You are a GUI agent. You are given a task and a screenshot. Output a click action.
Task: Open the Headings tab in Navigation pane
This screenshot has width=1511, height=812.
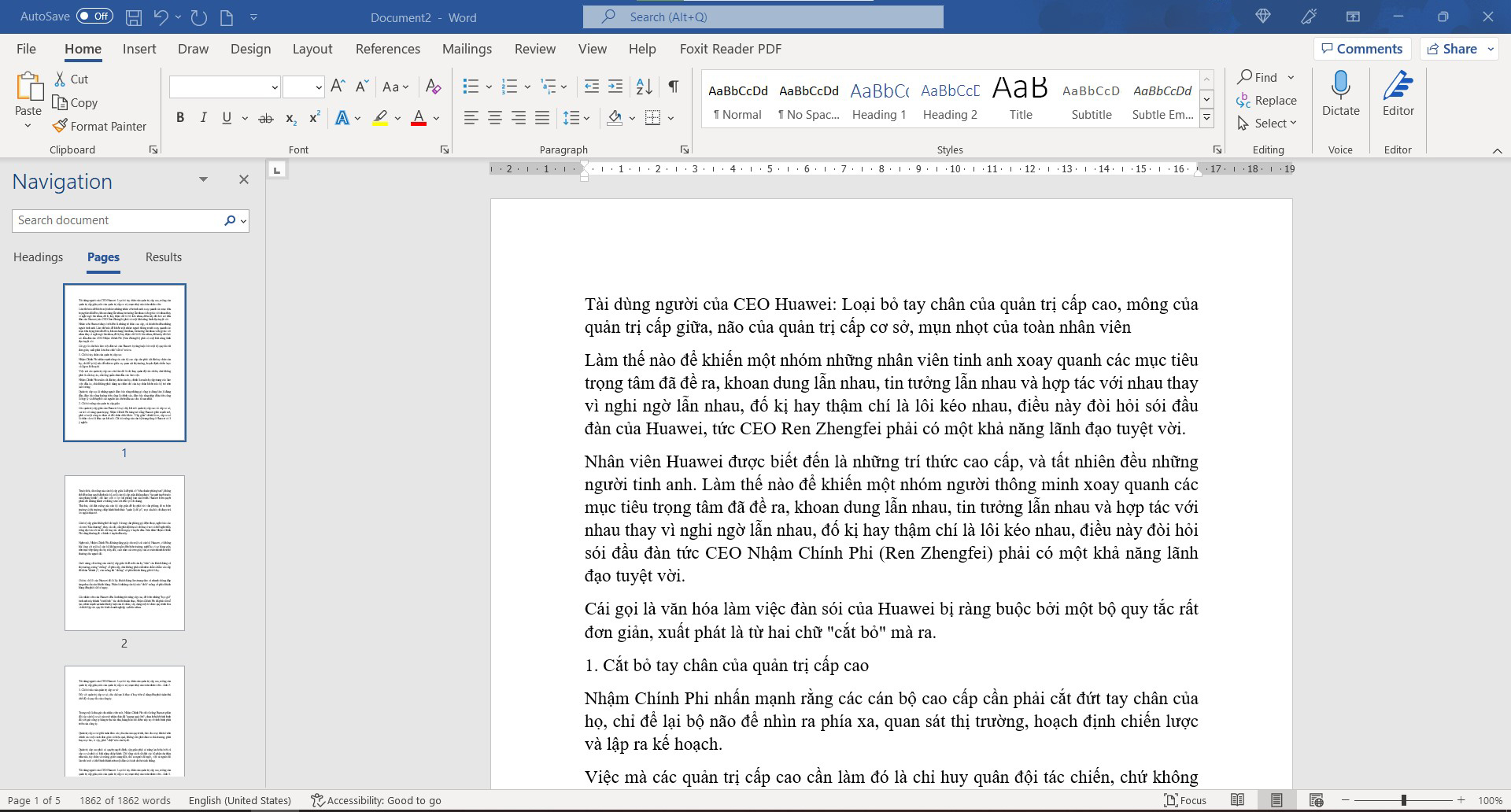[38, 257]
